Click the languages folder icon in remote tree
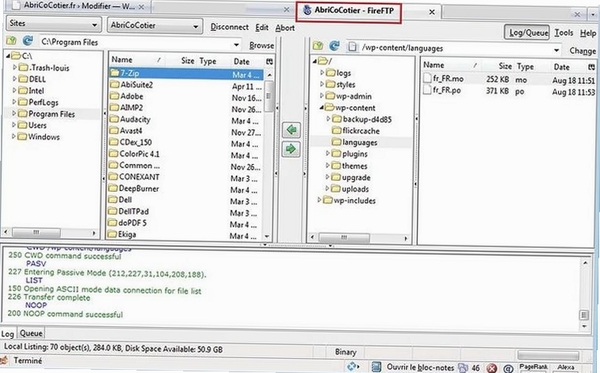The image size is (600, 373). [x=336, y=142]
